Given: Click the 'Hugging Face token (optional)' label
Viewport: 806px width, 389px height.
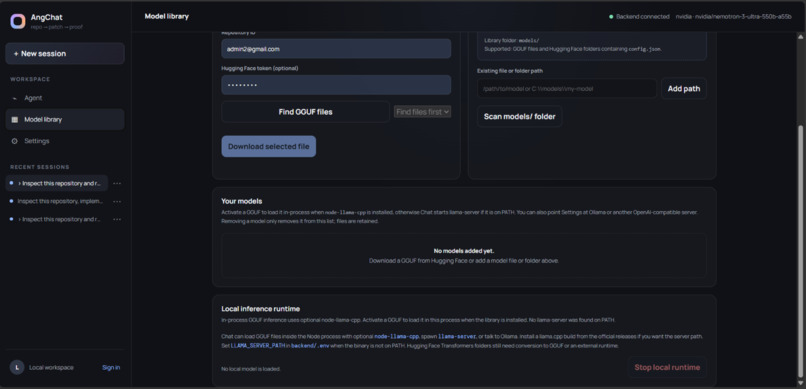Looking at the screenshot, I should (x=260, y=68).
